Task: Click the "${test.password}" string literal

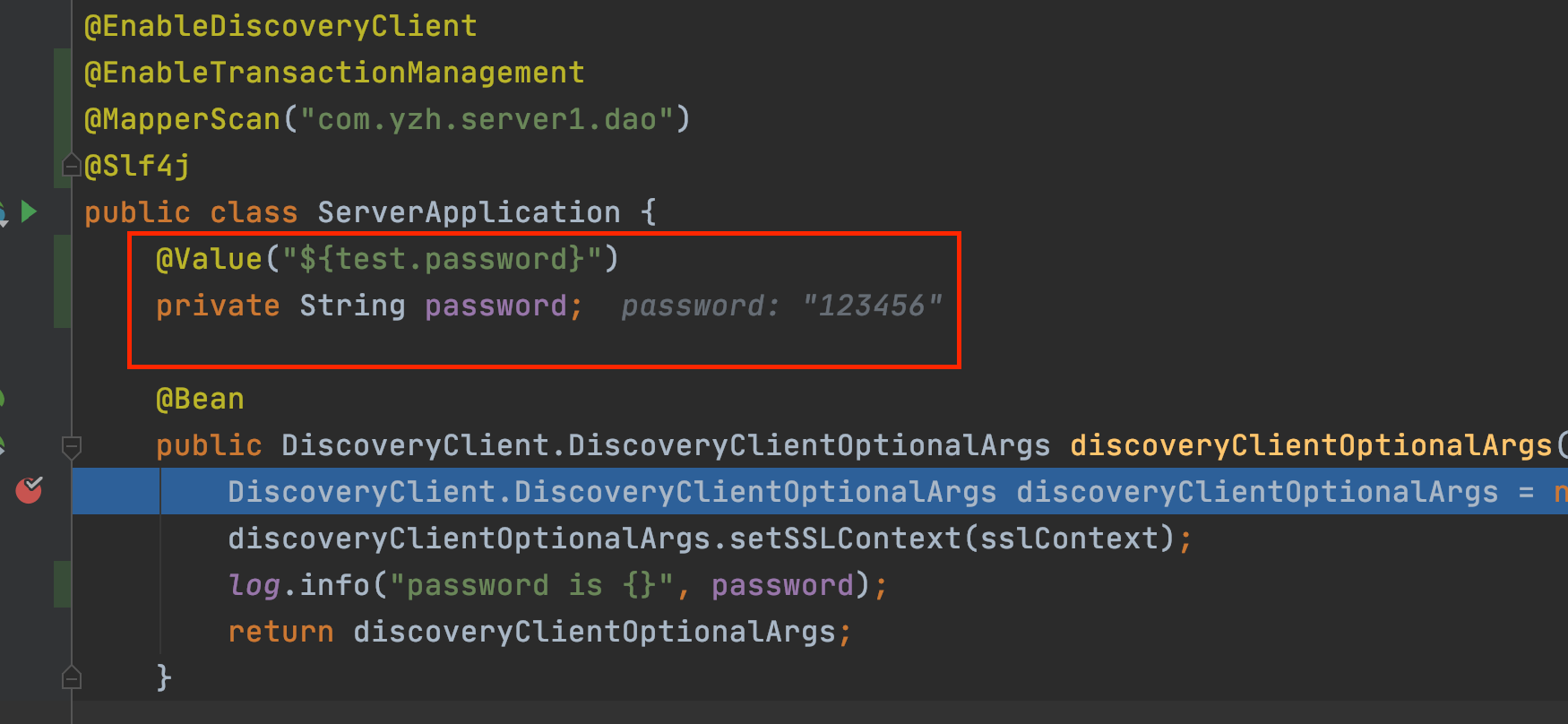Action: [442, 259]
